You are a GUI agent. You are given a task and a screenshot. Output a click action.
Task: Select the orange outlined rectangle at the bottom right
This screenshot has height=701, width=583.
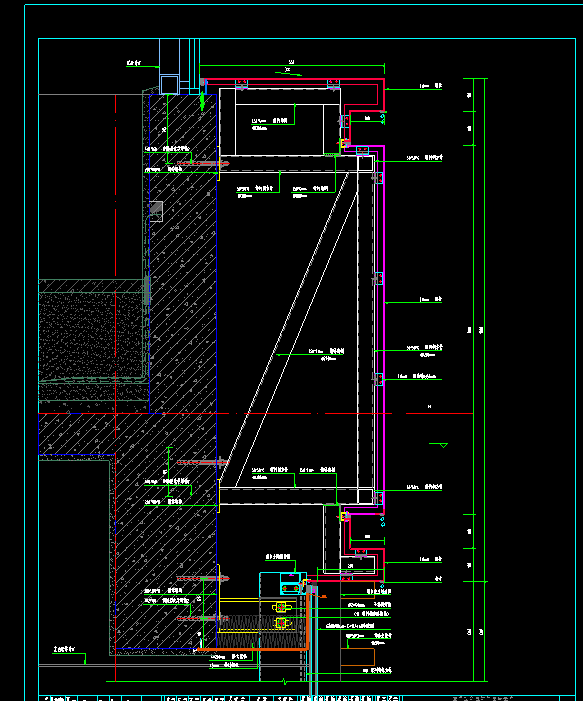pyautogui.click(x=357, y=656)
